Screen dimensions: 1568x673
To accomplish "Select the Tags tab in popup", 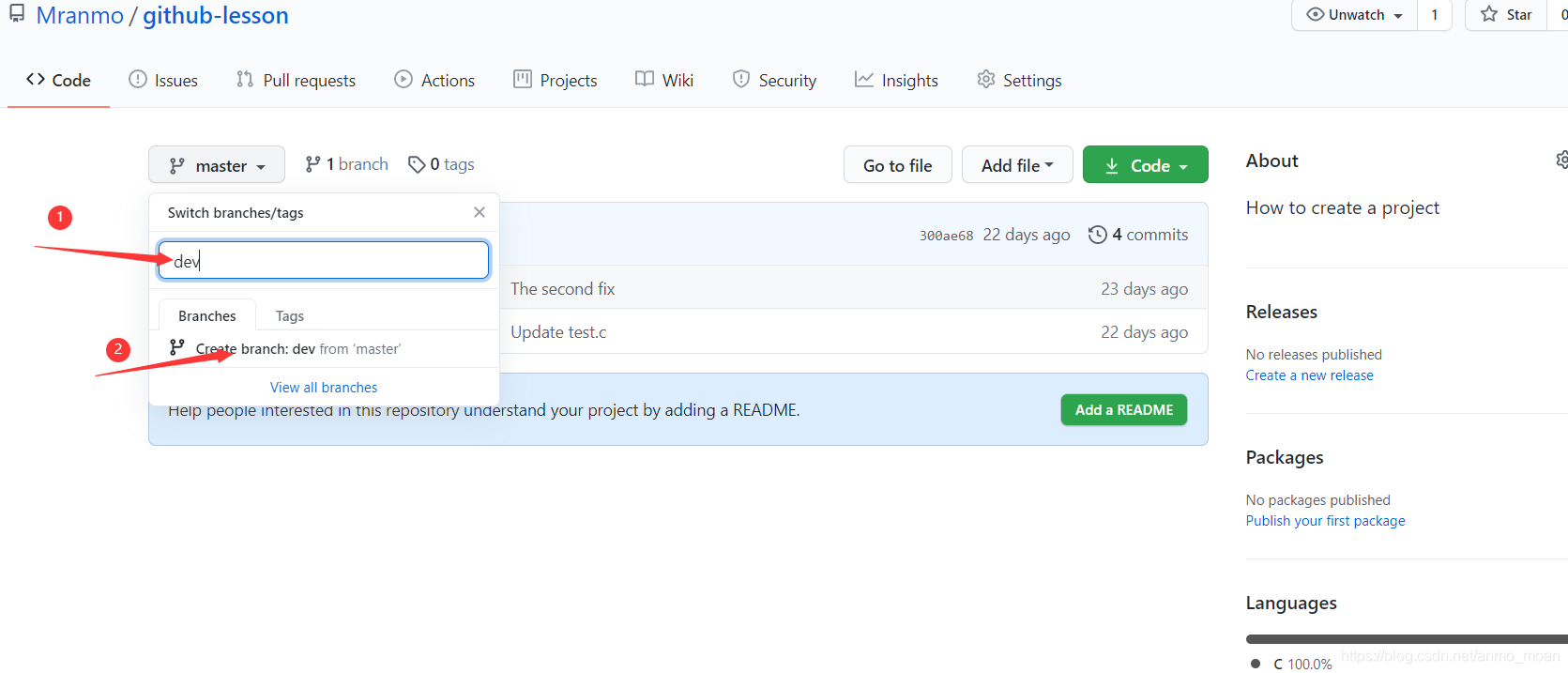I will click(x=290, y=315).
